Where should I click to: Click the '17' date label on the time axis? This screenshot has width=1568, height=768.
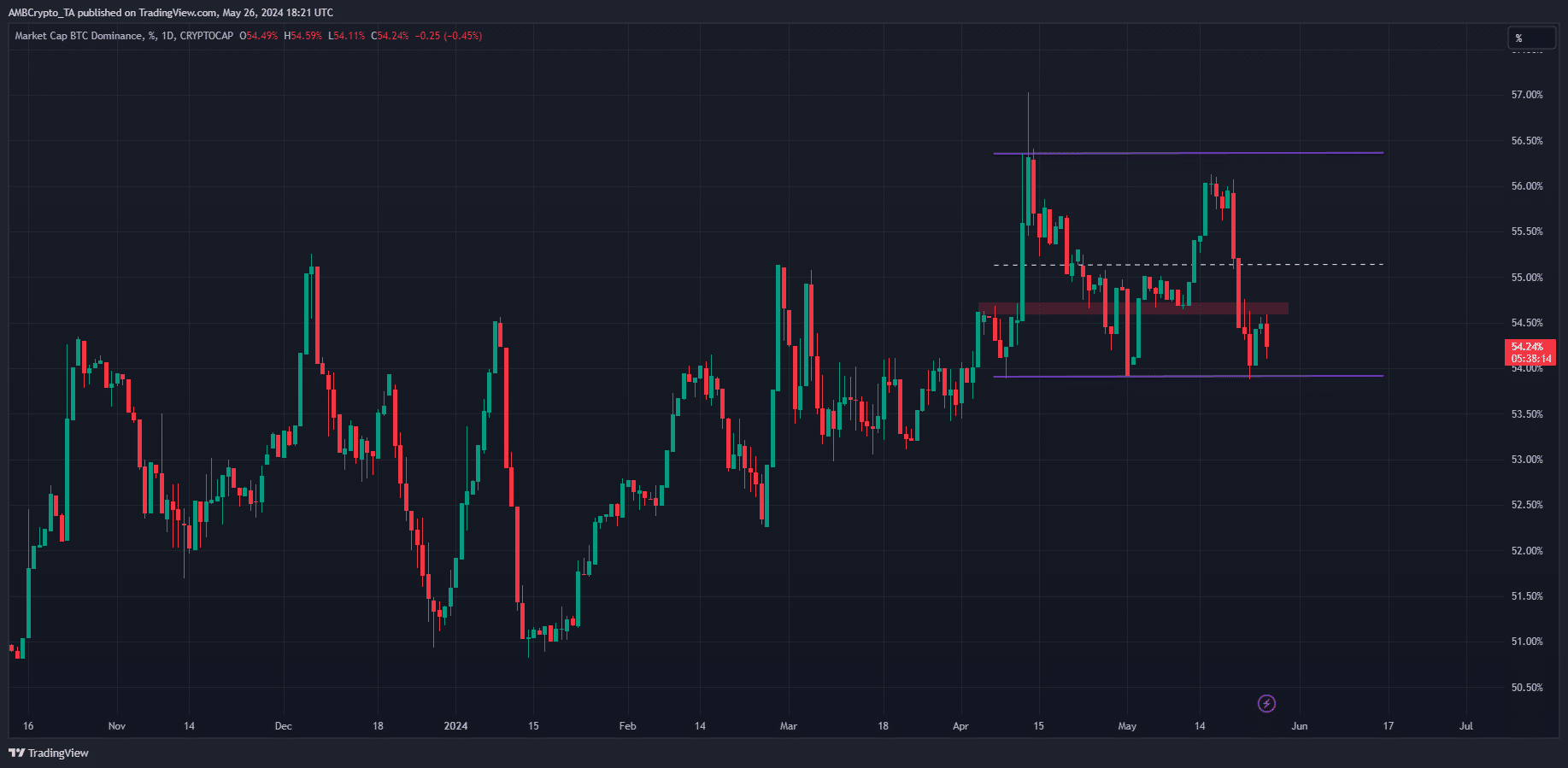pyautogui.click(x=1389, y=726)
